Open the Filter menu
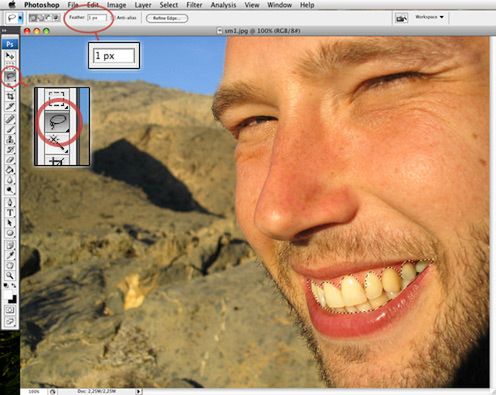This screenshot has height=395, width=496. click(x=194, y=5)
